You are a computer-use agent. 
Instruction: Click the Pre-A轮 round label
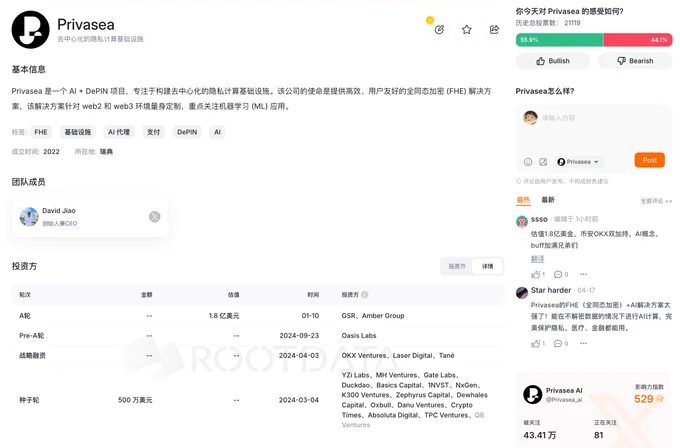(x=32, y=336)
